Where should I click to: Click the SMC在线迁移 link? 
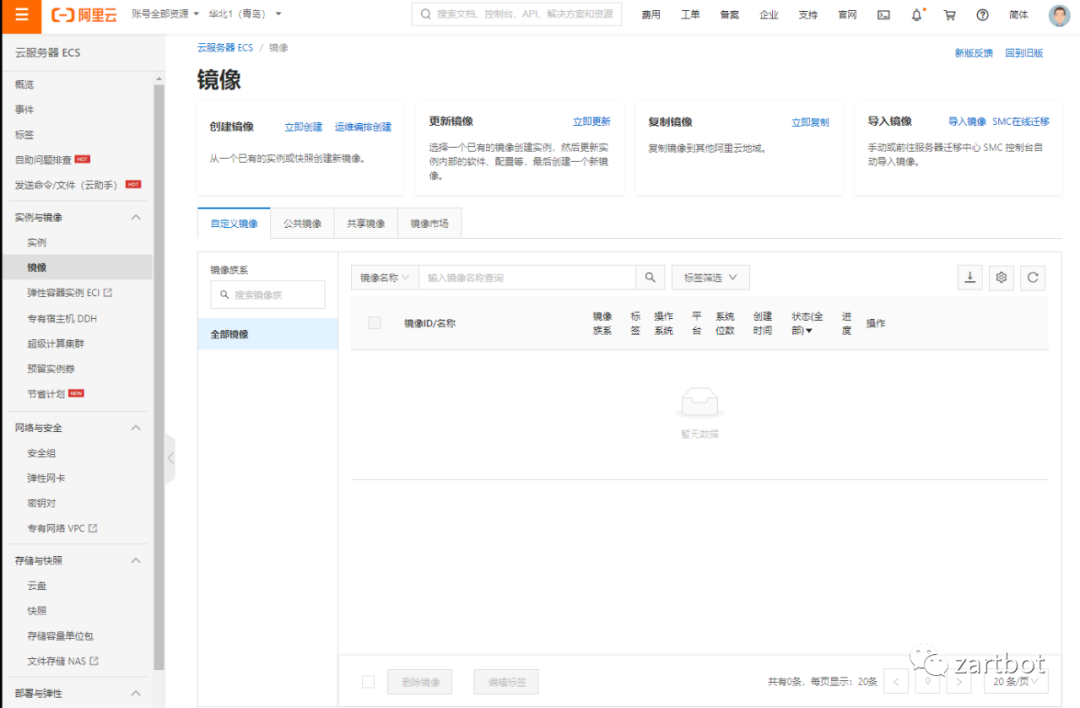[x=1021, y=121]
